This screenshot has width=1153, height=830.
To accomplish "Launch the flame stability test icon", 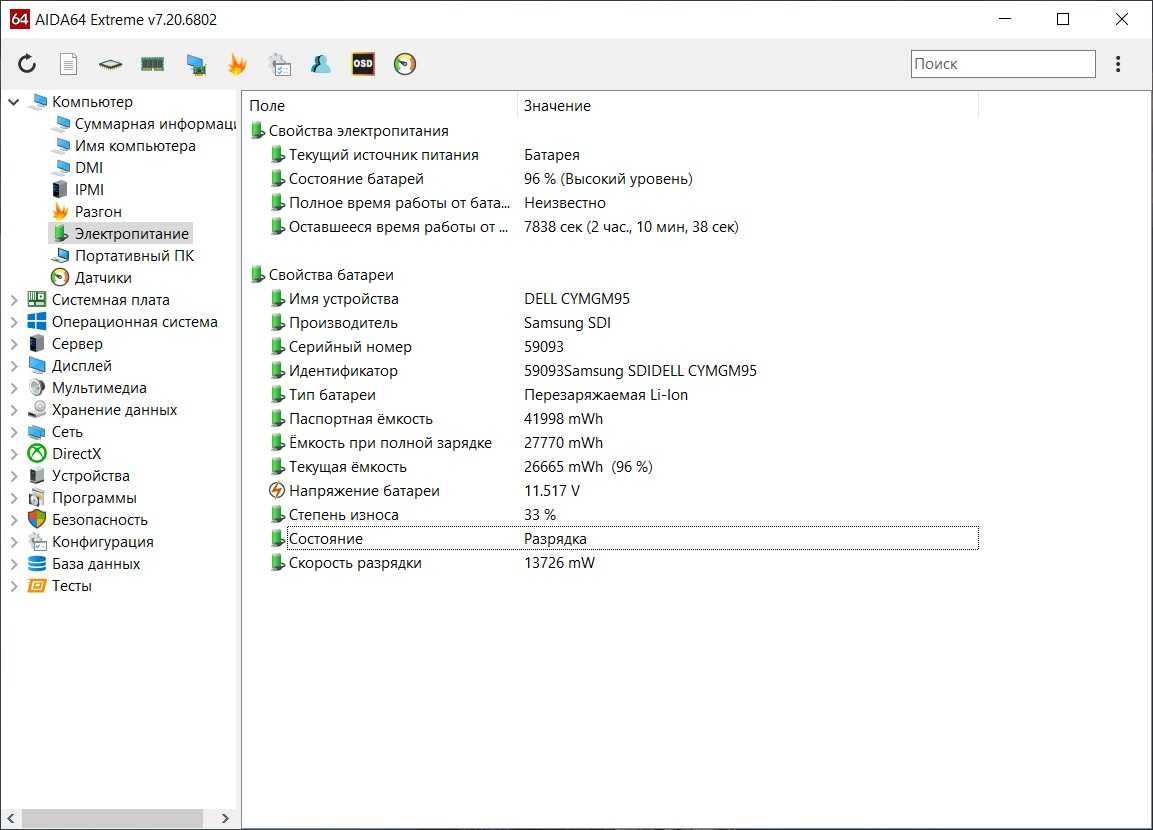I will click(237, 64).
